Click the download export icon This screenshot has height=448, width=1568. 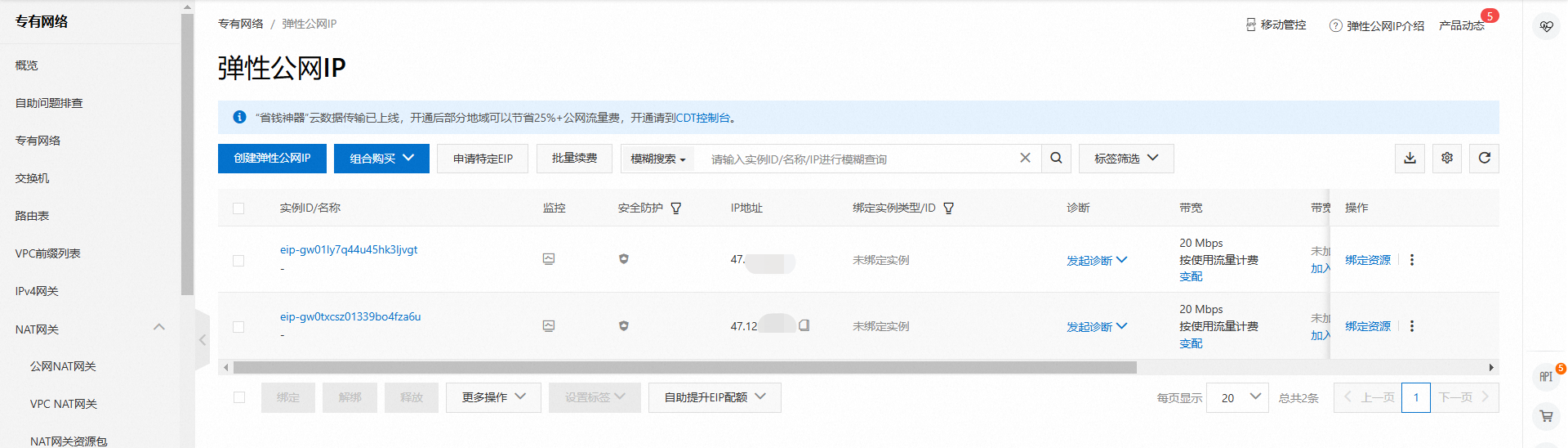click(1410, 159)
